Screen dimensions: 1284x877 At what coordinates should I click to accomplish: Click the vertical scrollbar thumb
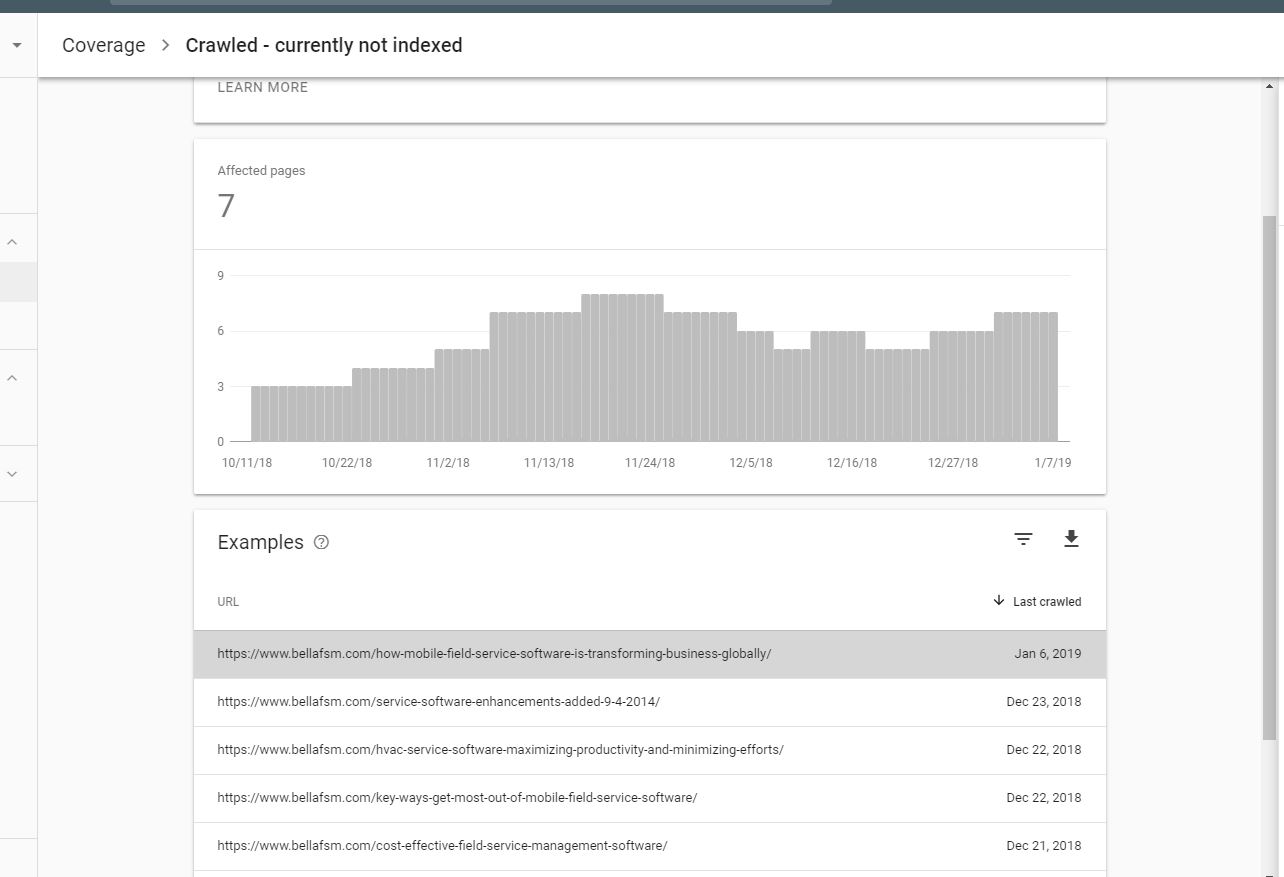pos(1270,478)
